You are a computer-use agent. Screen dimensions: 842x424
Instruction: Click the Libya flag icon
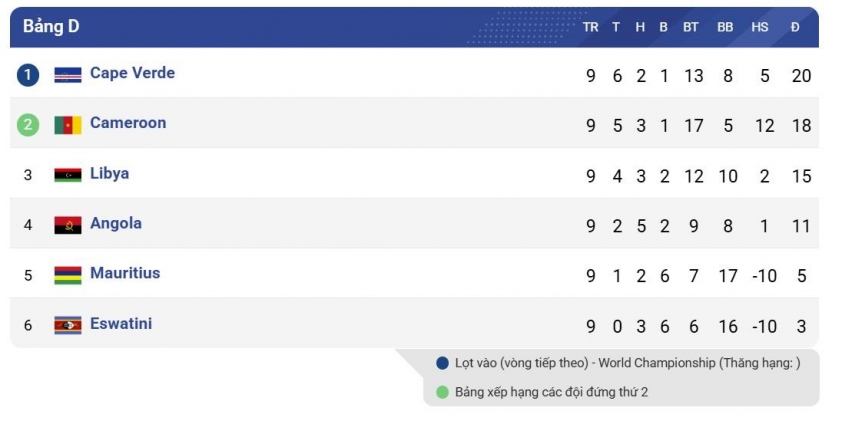pyautogui.click(x=68, y=175)
